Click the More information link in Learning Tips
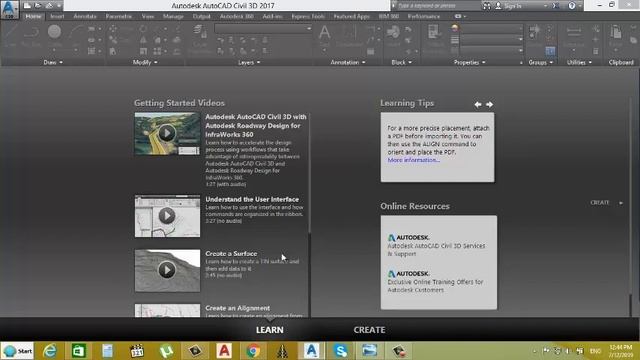 [413, 160]
